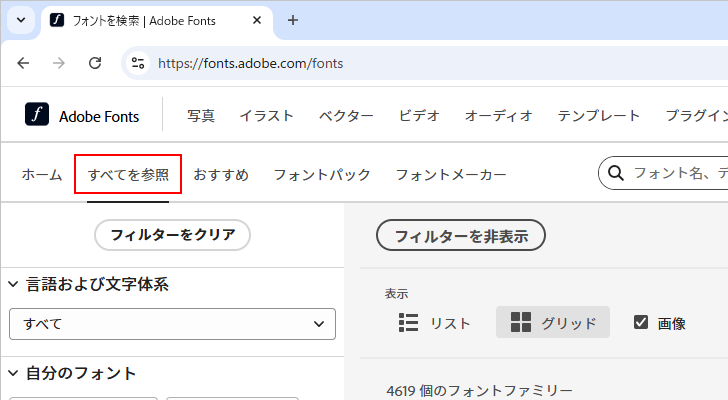Open the すべて language dropdown
This screenshot has height=400, width=728.
point(172,324)
